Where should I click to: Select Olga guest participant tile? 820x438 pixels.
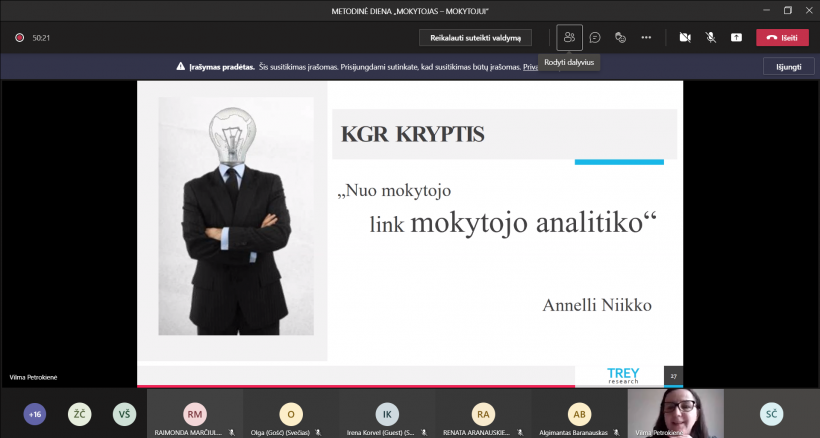(291, 413)
